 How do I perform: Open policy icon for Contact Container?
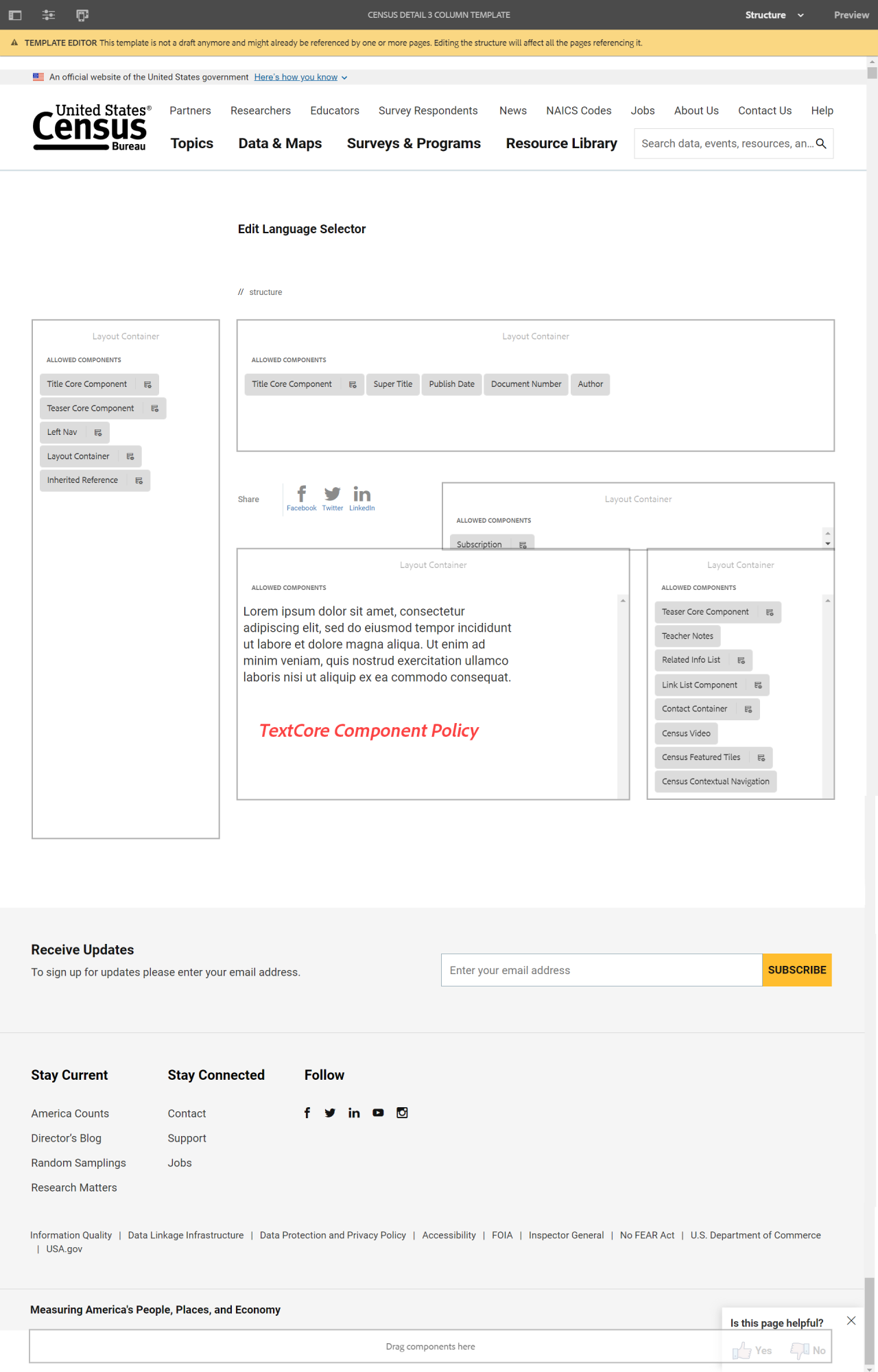click(748, 709)
